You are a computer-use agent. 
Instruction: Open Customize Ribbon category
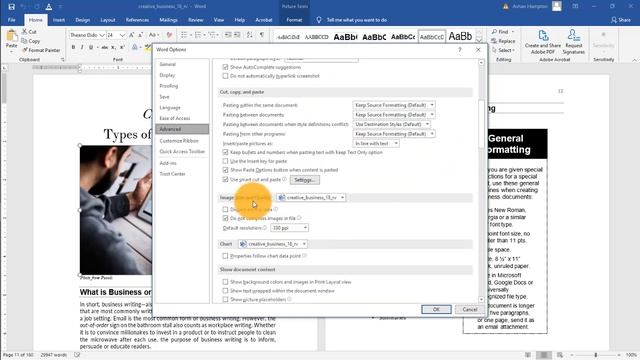[x=179, y=140]
